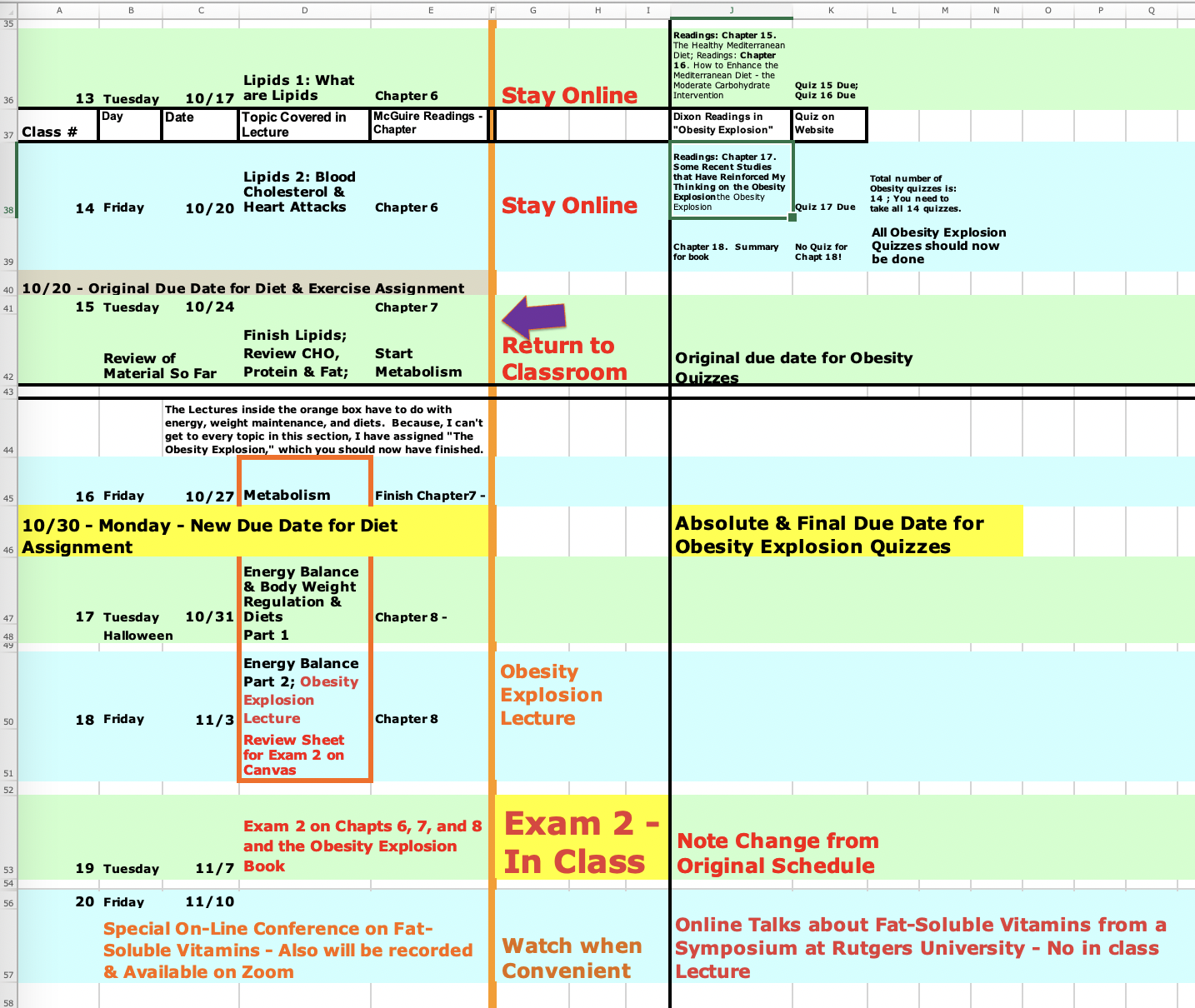Select the column D header

tap(304, 11)
